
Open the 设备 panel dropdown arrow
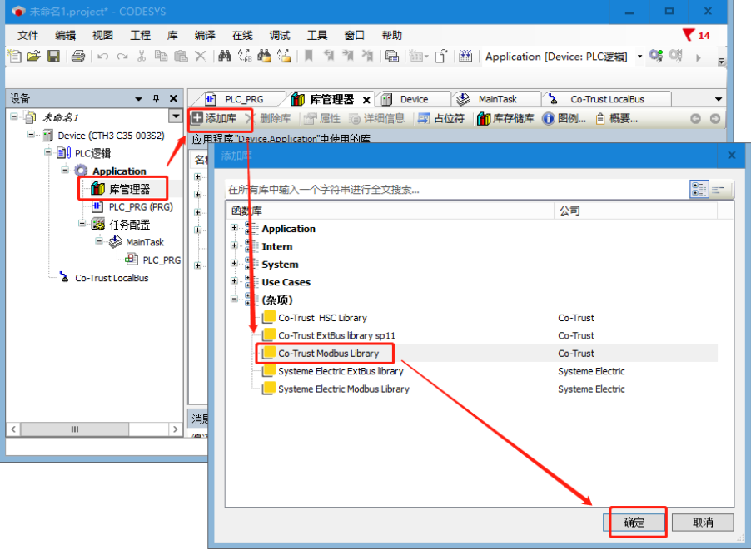click(x=139, y=99)
